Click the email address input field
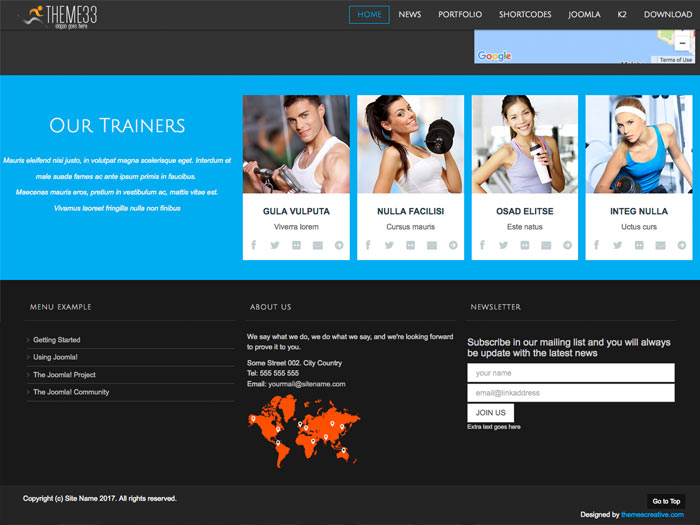Screen dimensions: 700x525 pyautogui.click(x=570, y=393)
